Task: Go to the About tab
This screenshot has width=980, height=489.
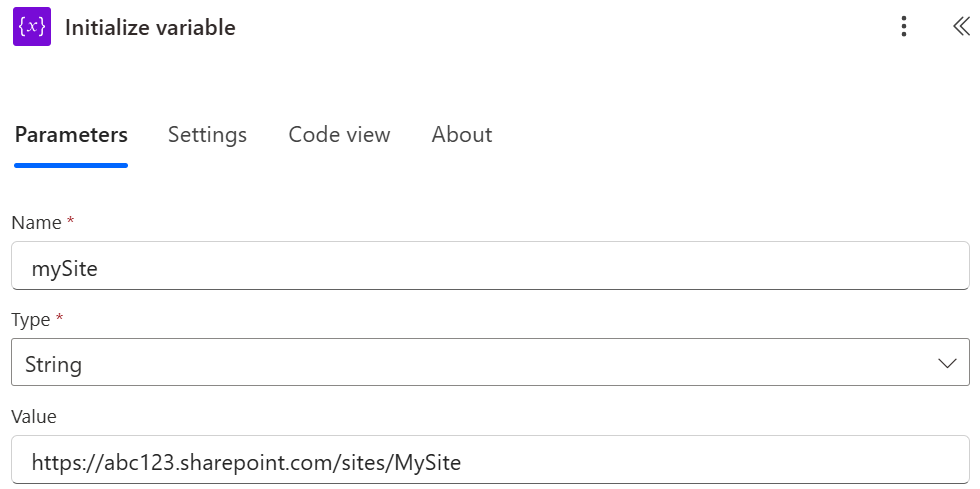Action: (461, 135)
